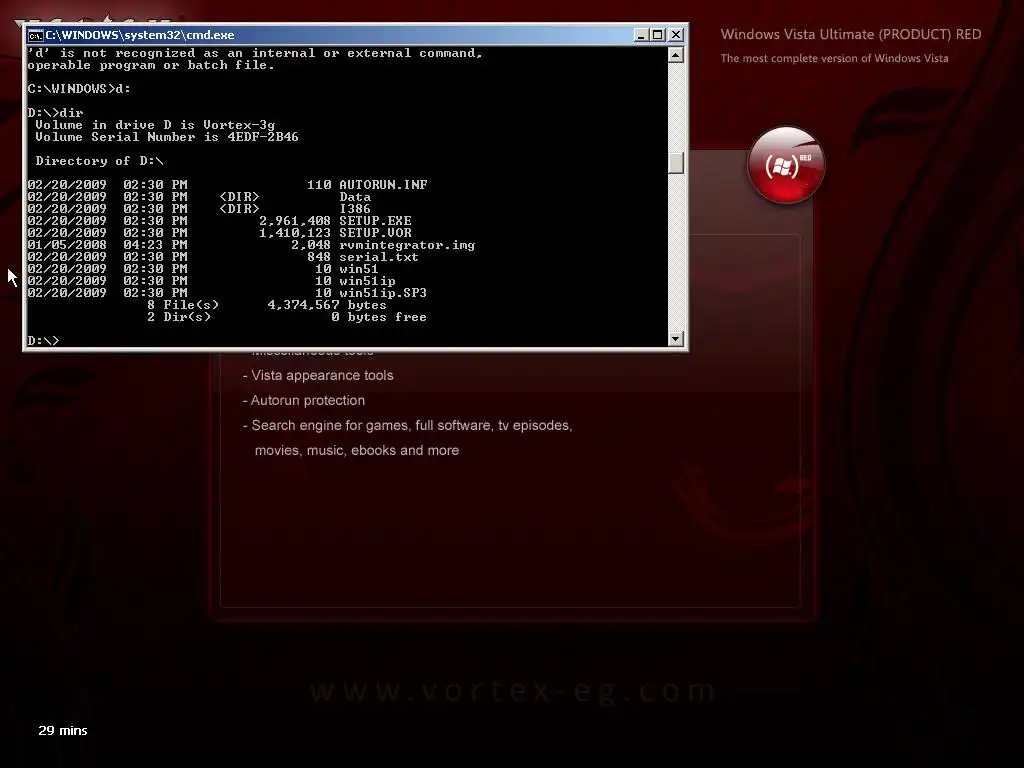Click the 4,374,567 bytes total
1024x768 pixels.
point(327,304)
